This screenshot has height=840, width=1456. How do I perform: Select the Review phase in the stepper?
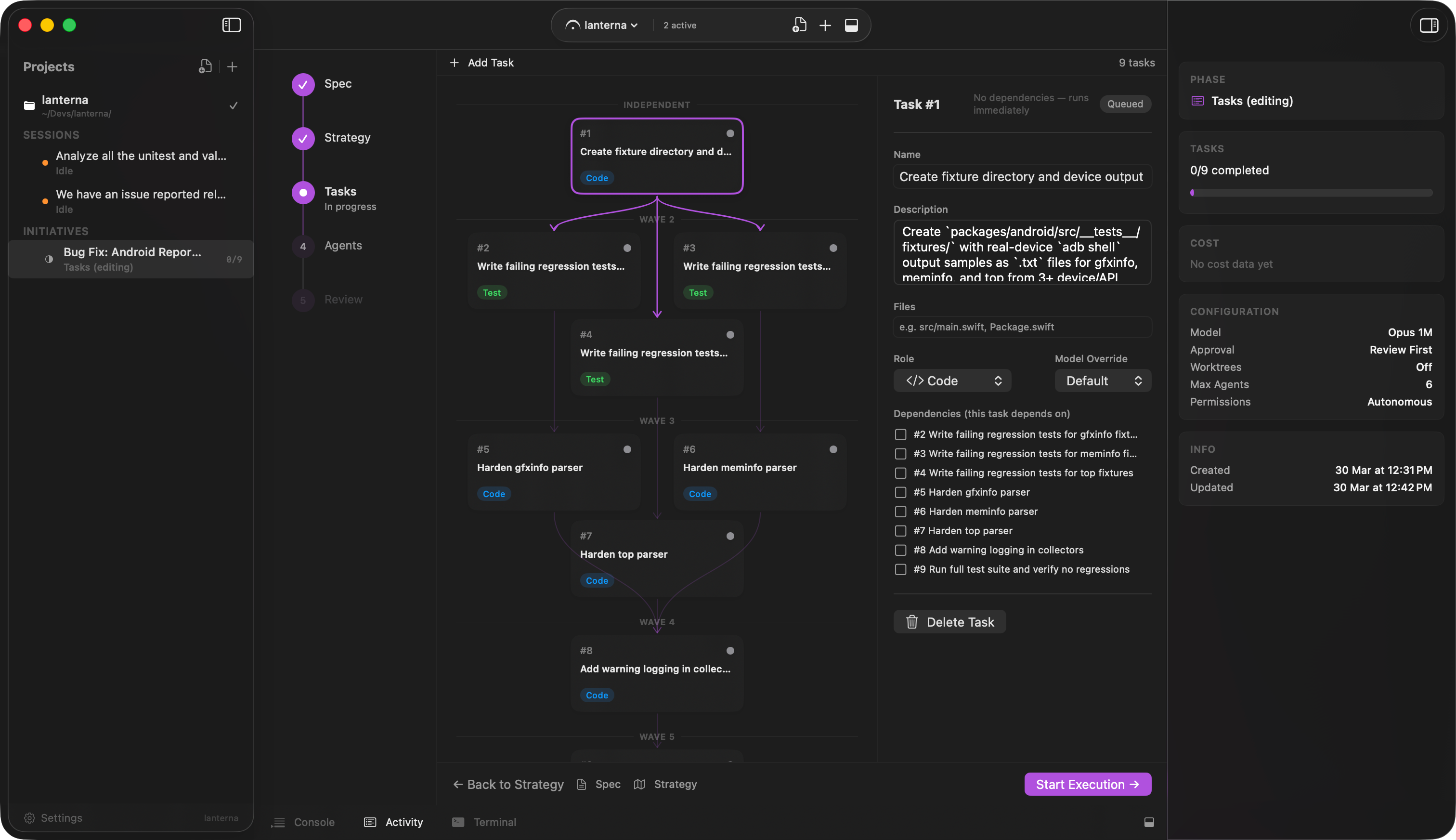tap(343, 300)
